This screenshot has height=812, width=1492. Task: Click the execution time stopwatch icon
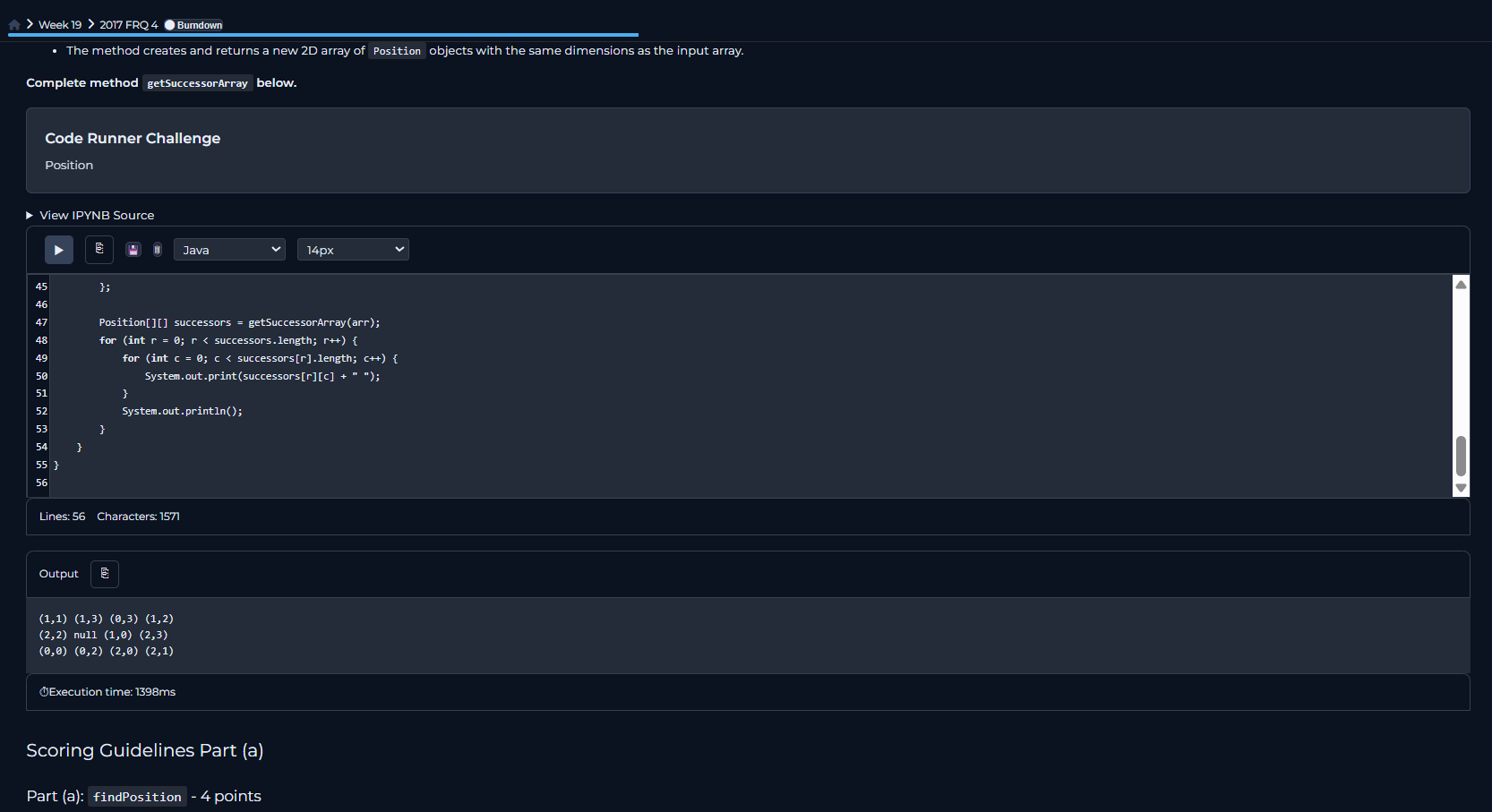pyautogui.click(x=44, y=692)
